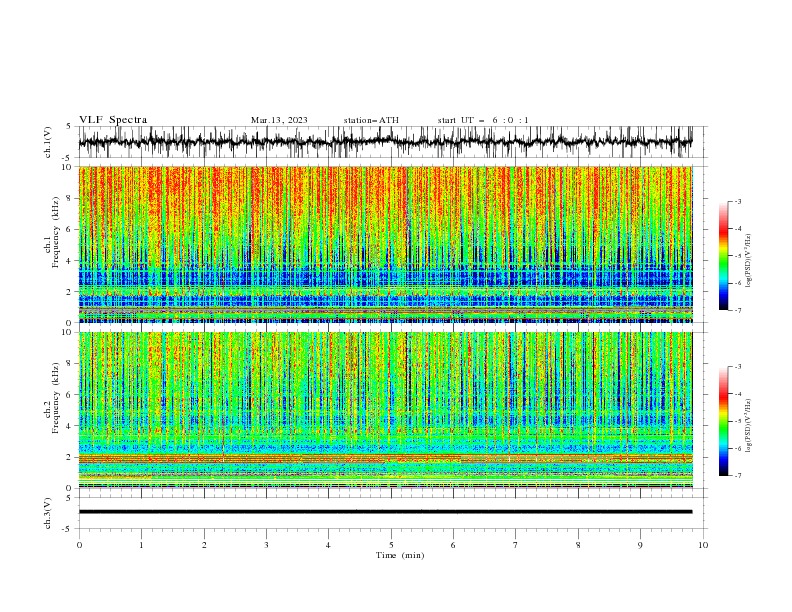Screen dimensions: 792x612
Task: Click the ch.2 spectrogram panel
Action: pyautogui.click(x=386, y=410)
